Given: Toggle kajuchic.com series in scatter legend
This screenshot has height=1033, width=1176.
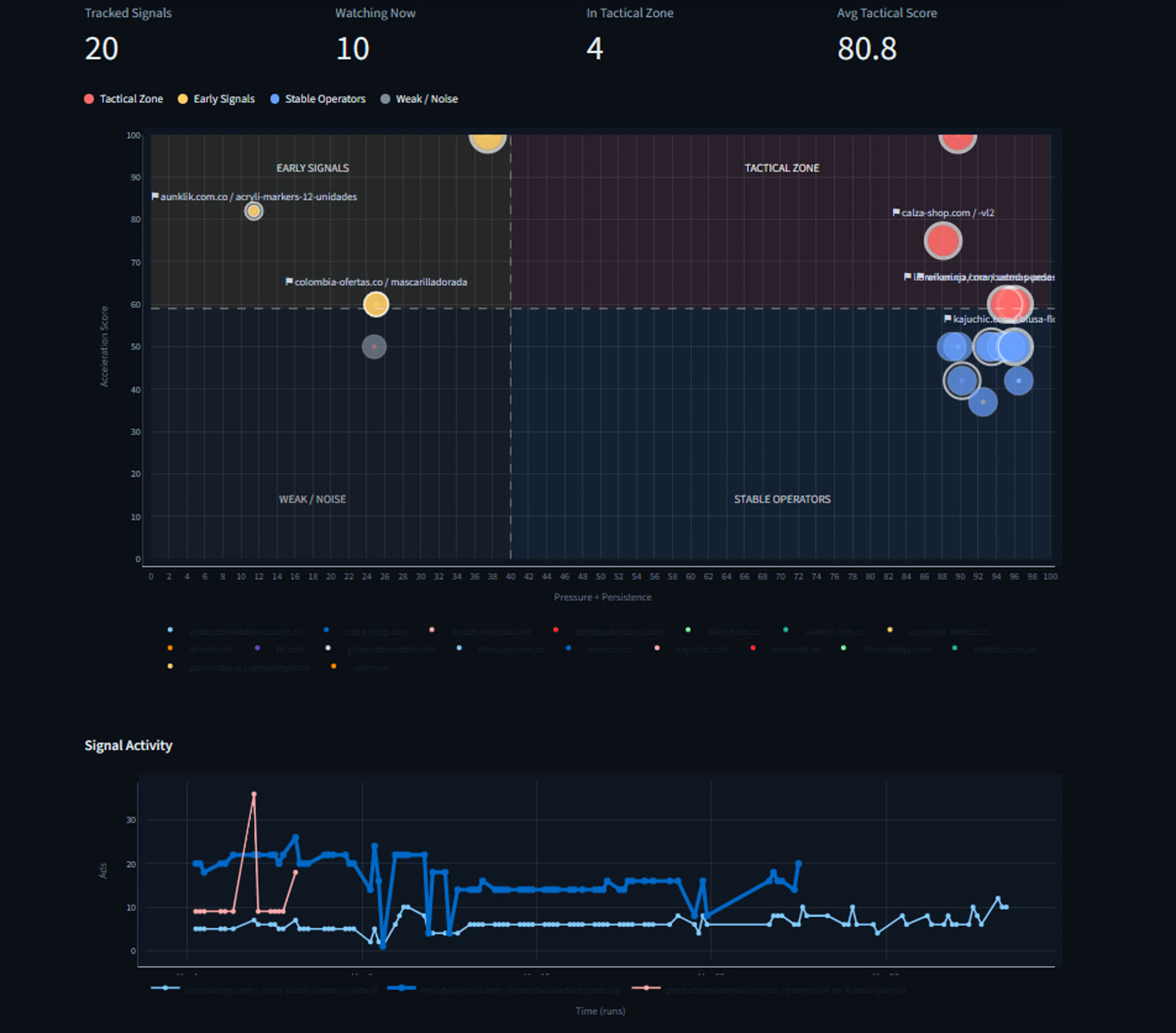Looking at the screenshot, I should point(702,649).
